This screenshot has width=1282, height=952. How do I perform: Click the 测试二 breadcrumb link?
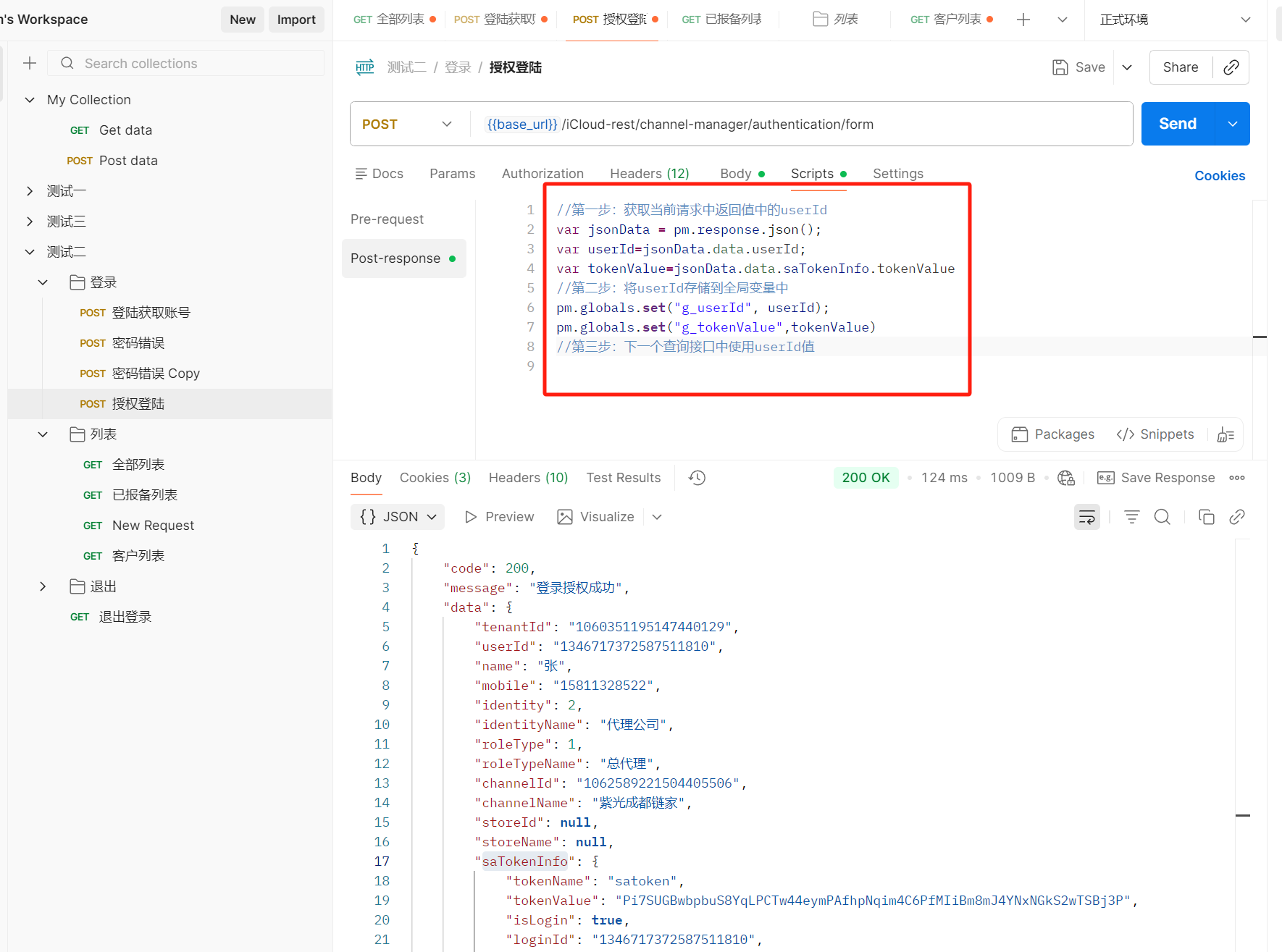coord(407,67)
